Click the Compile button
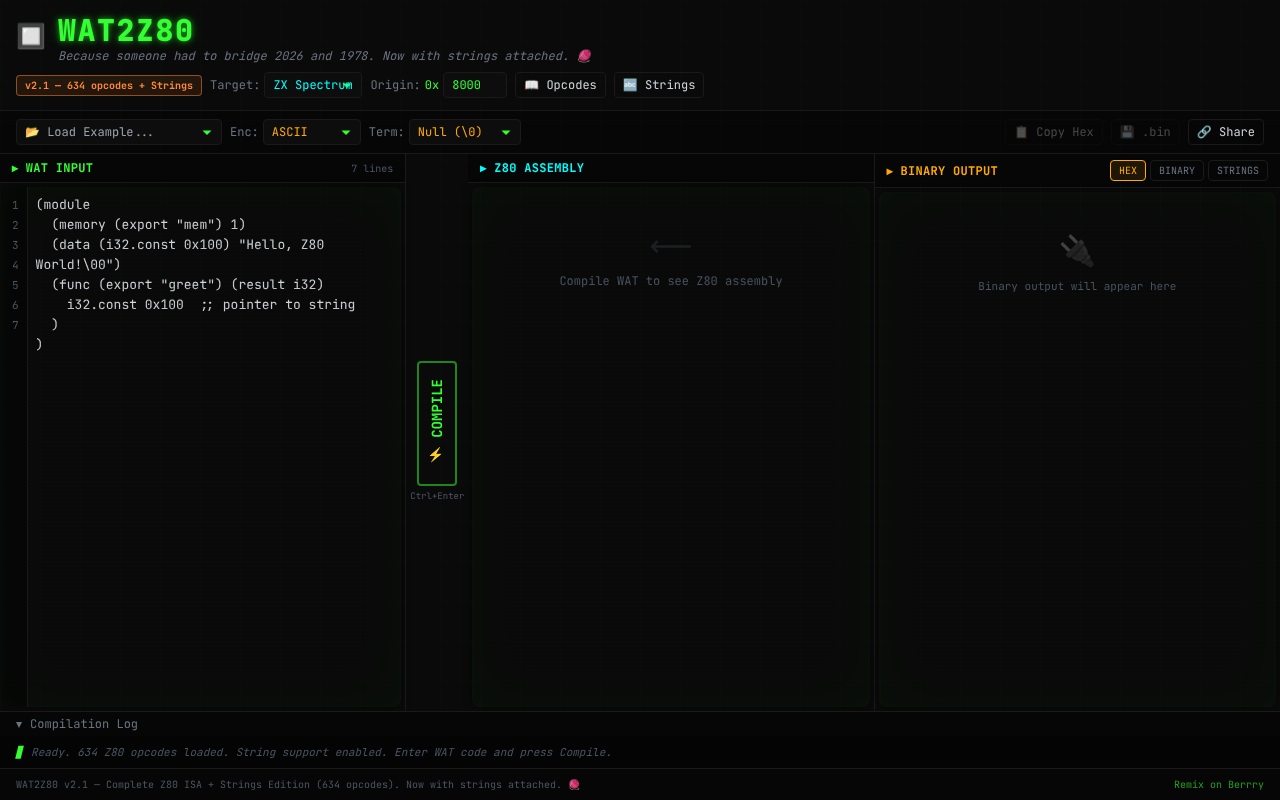This screenshot has height=800, width=1280. (x=437, y=423)
